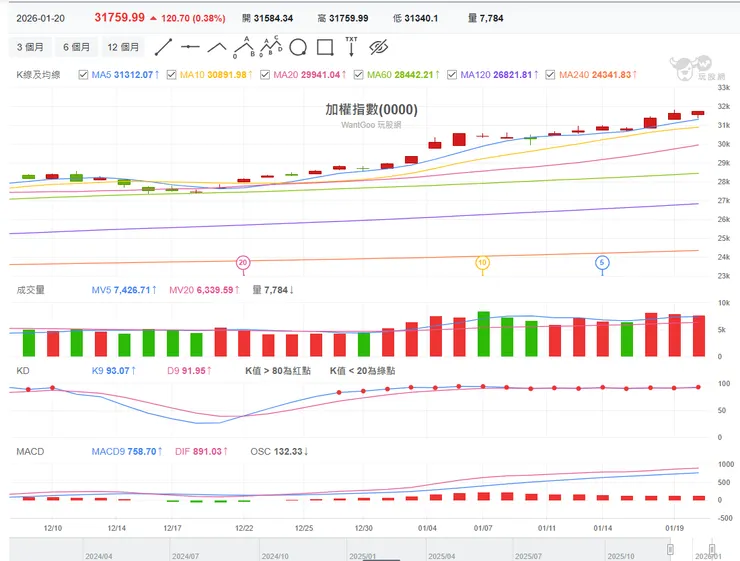
Task: Show the 6 個月 chart range
Action: tap(76, 47)
